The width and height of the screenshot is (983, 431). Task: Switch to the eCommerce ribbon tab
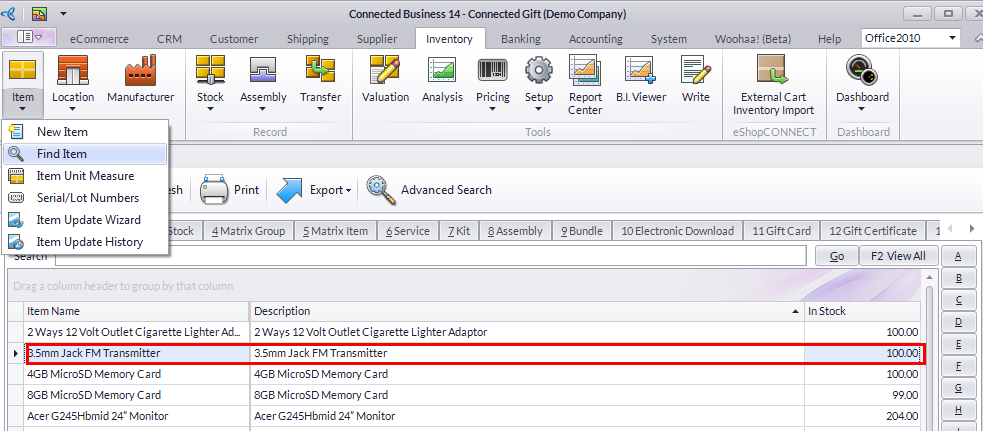(99, 38)
